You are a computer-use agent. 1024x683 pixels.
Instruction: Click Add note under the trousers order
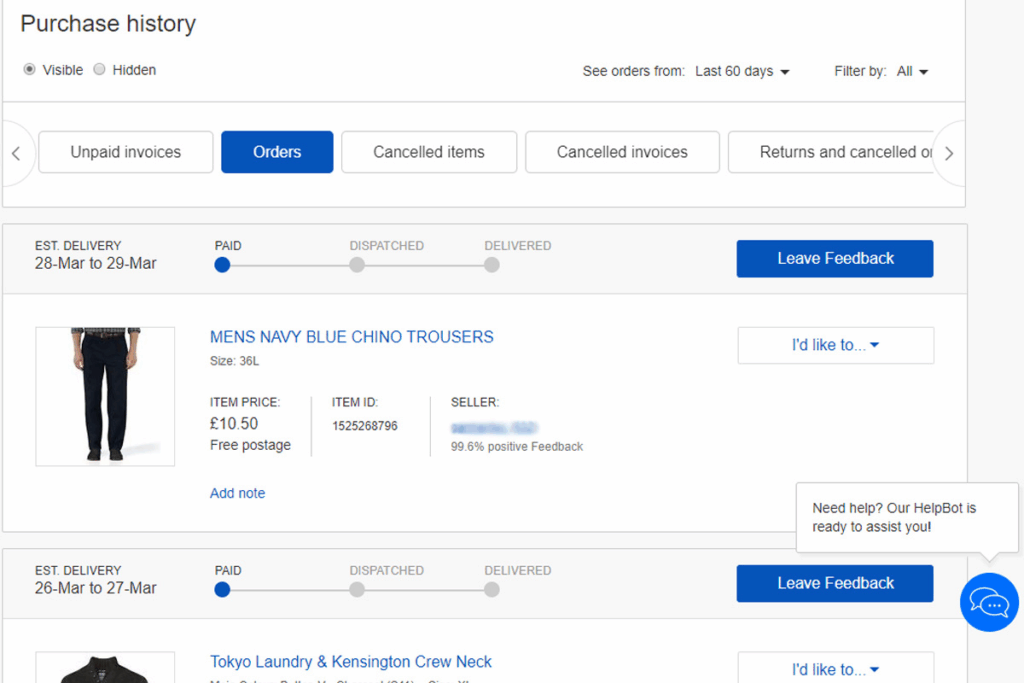237,493
